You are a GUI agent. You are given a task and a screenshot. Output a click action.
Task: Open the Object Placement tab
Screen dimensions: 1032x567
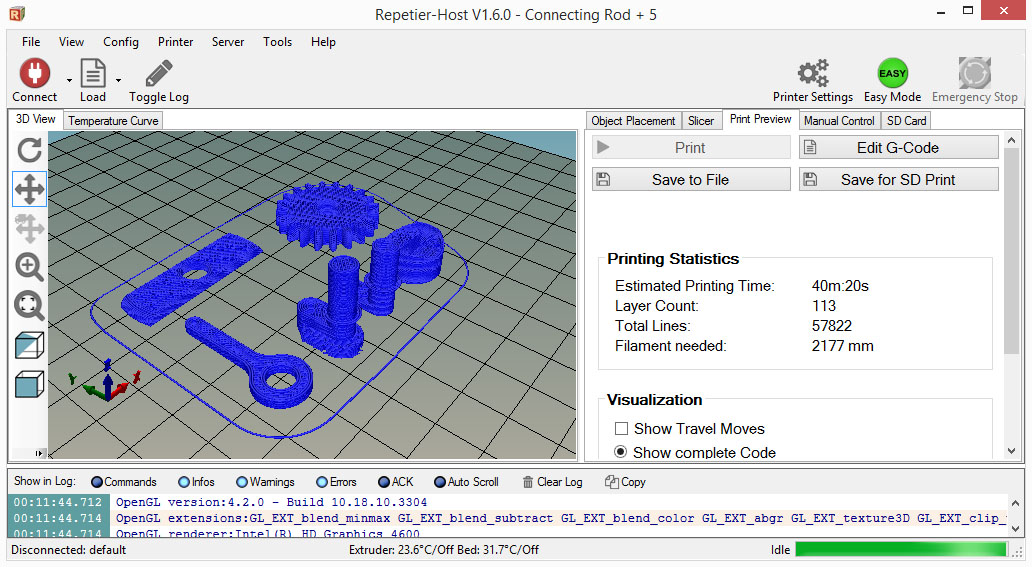633,121
